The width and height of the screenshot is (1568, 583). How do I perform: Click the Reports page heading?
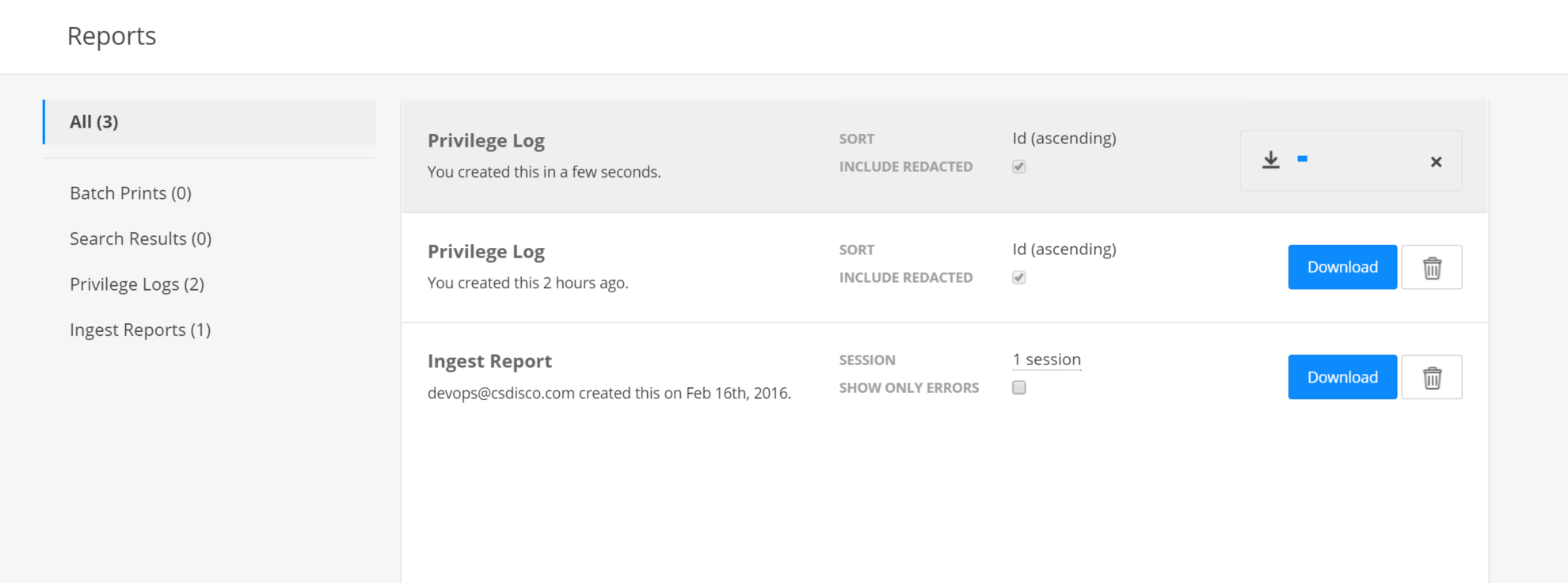click(112, 36)
